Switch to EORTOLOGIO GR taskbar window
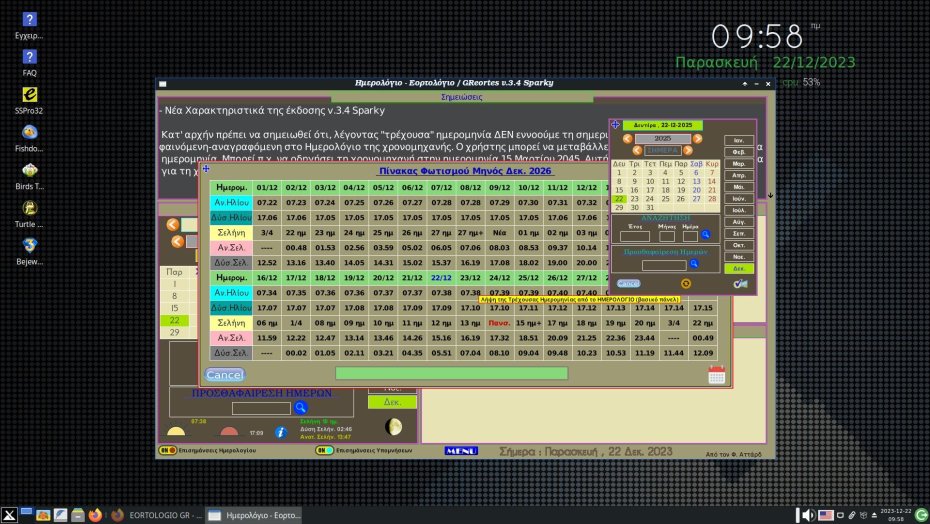This screenshot has height=524, width=930. (157, 515)
